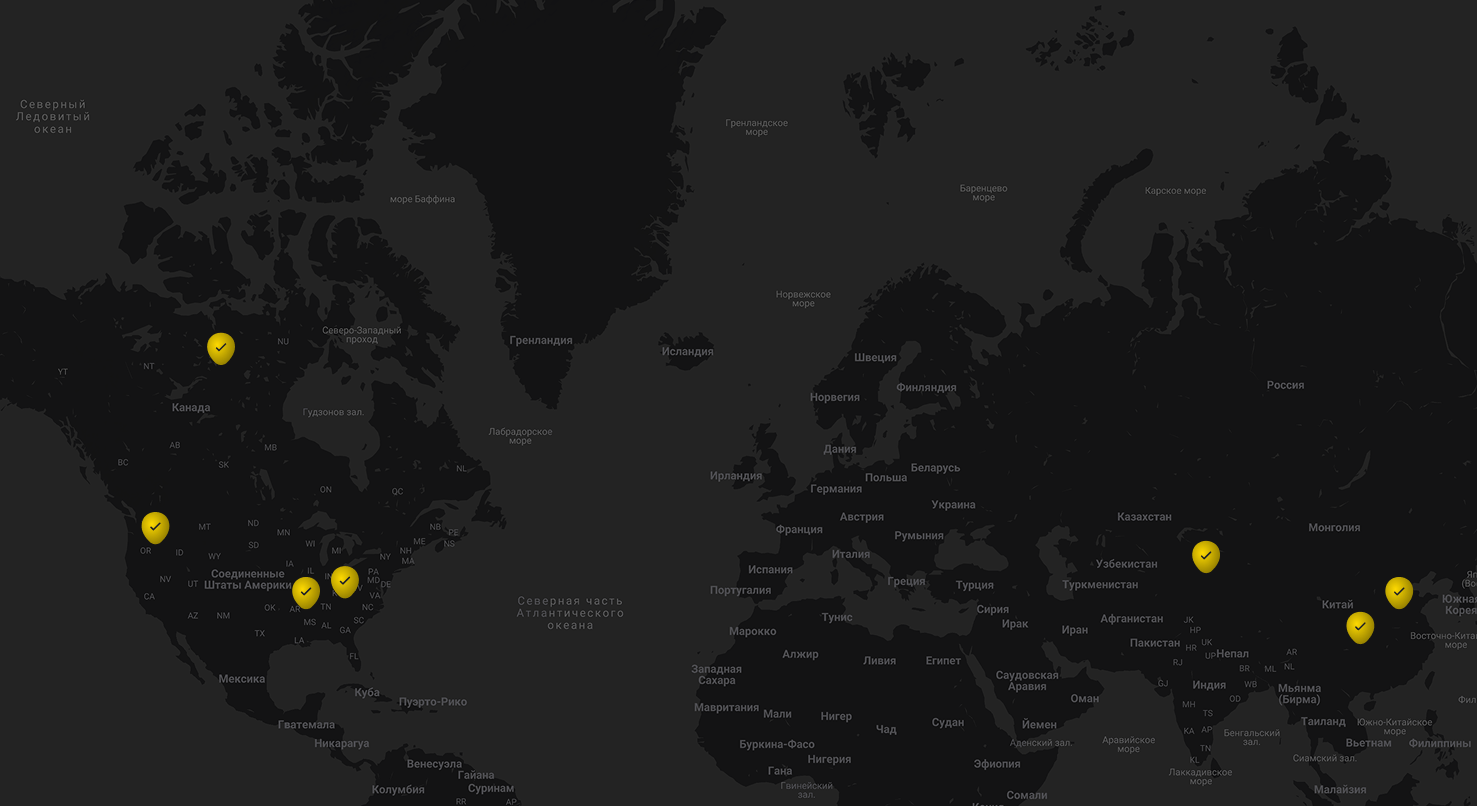Select the Саудовская Аравия label
This screenshot has height=806, width=1477.
pyautogui.click(x=1027, y=681)
